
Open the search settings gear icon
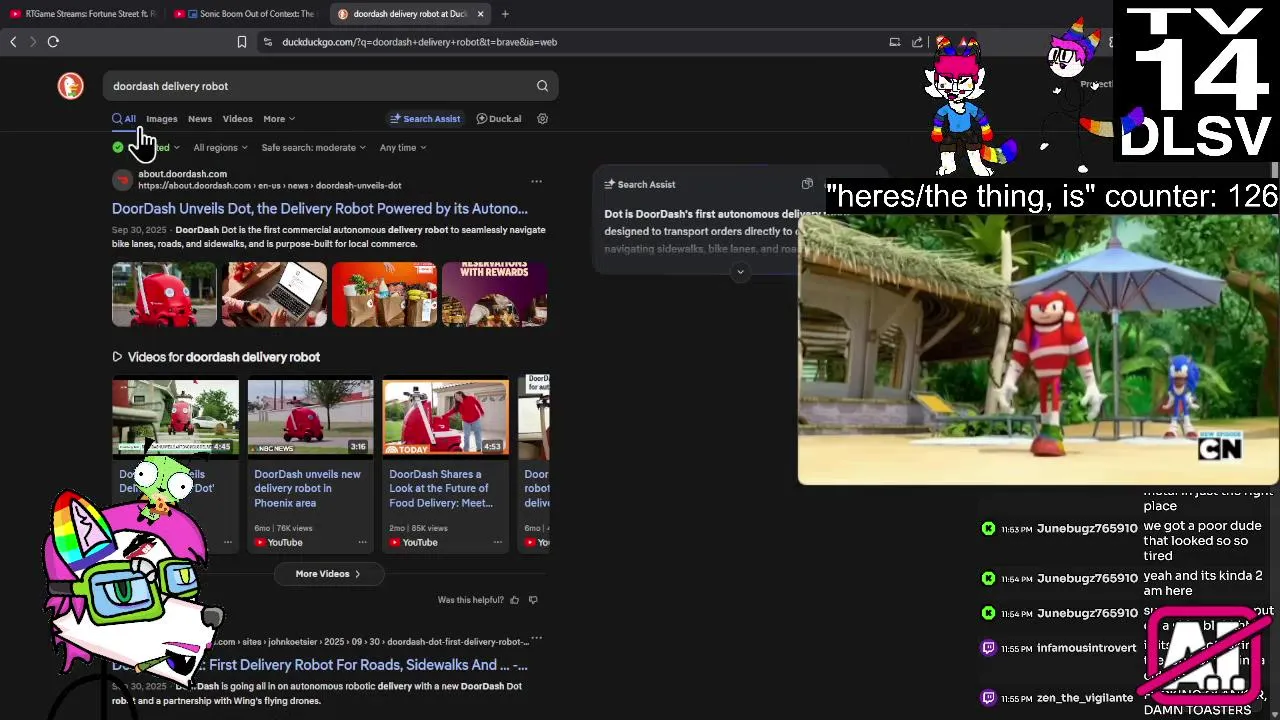(x=542, y=119)
